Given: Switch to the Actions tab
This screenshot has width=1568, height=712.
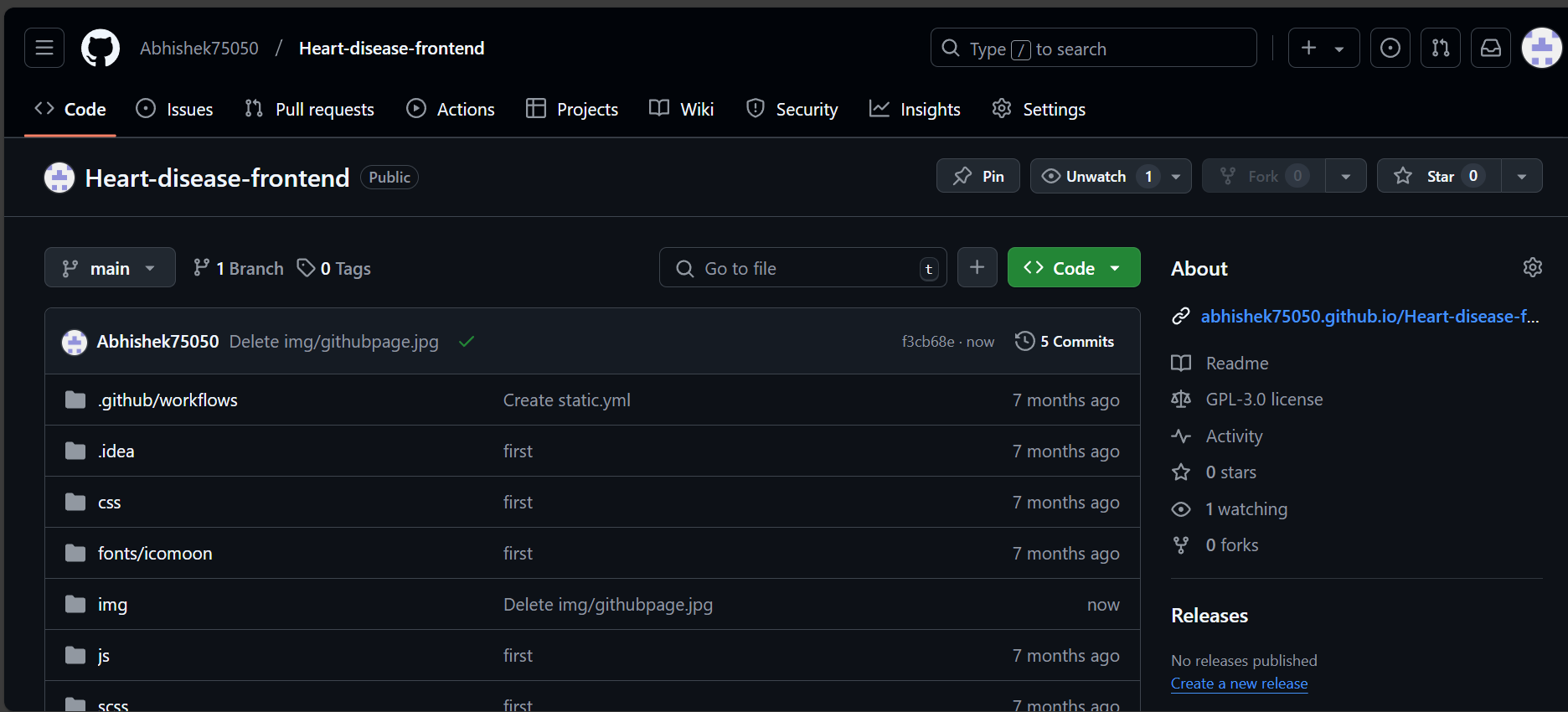Looking at the screenshot, I should click(x=451, y=109).
